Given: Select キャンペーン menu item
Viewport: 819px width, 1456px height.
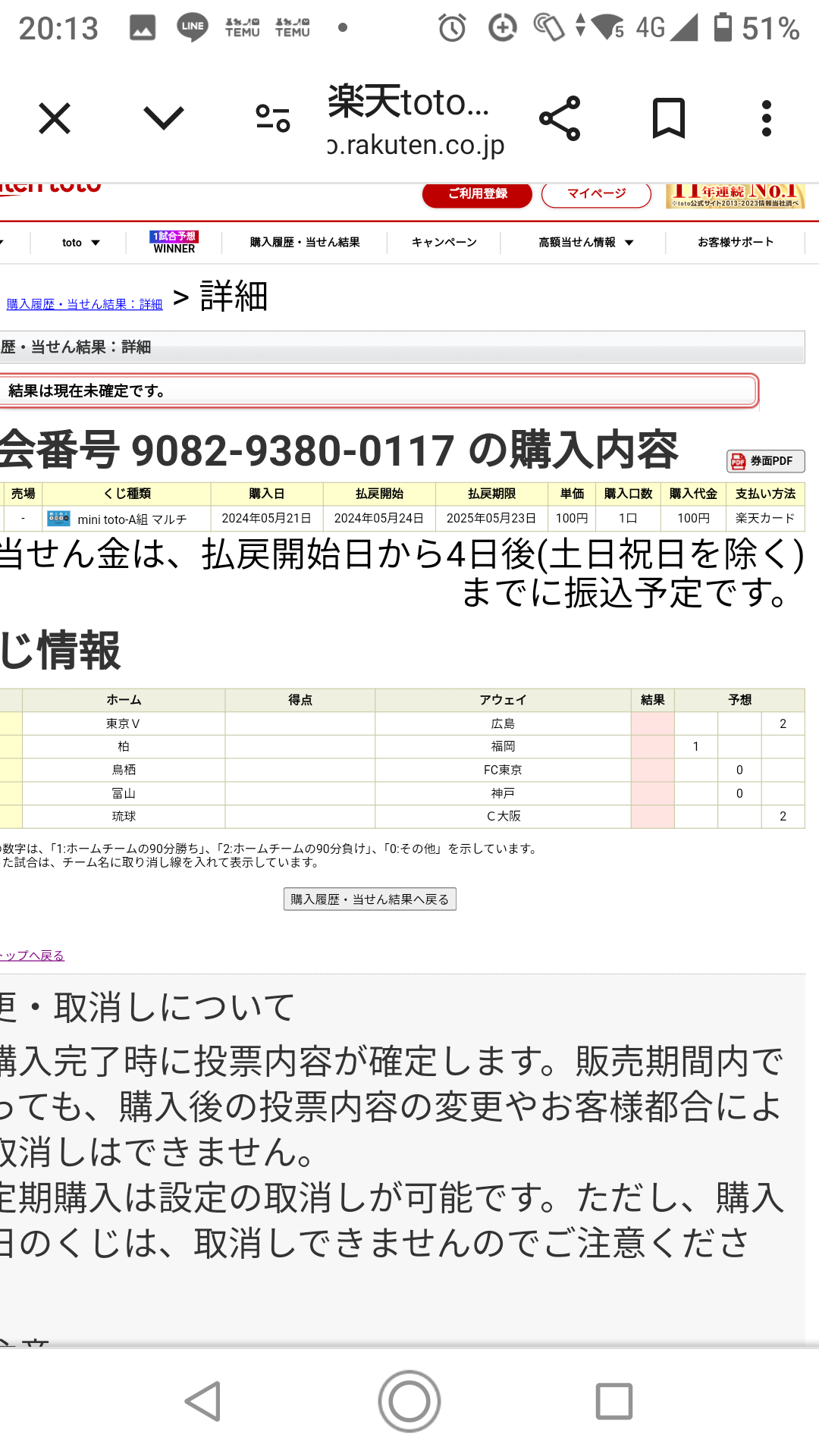Looking at the screenshot, I should tap(444, 243).
